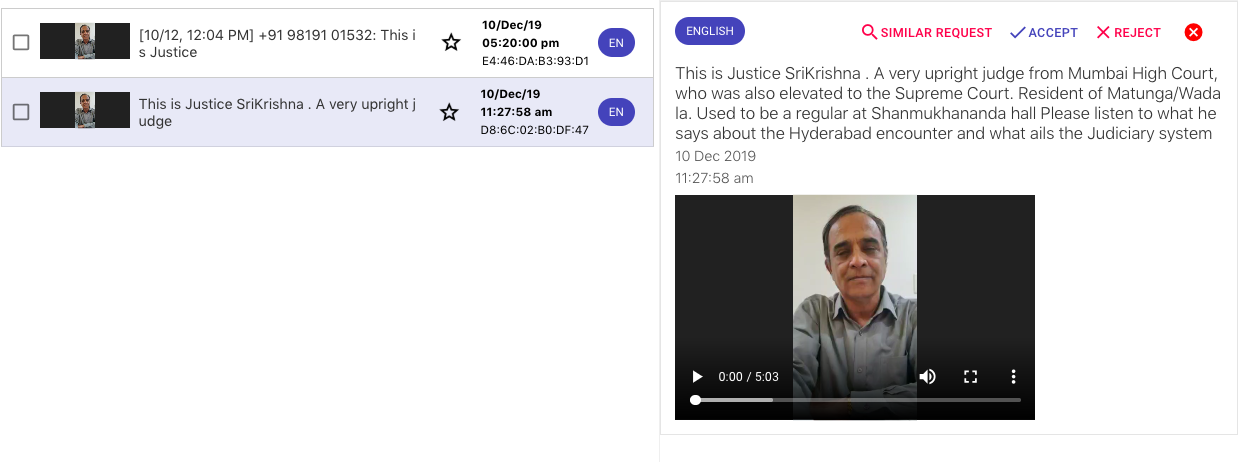Viewport: 1238px width, 462px height.
Task: Click the ENGLISH language tag
Action: [x=710, y=31]
